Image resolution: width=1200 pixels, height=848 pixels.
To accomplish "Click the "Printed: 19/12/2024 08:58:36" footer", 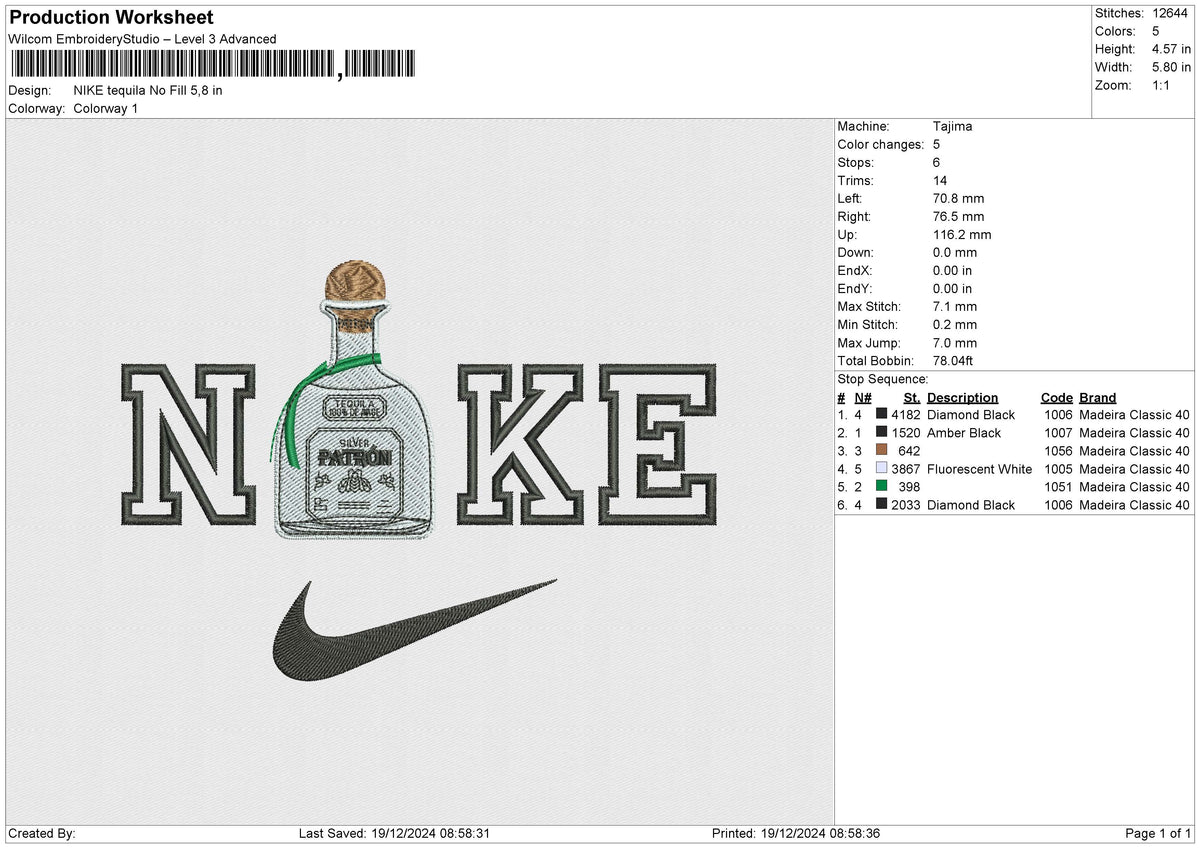I will point(796,834).
